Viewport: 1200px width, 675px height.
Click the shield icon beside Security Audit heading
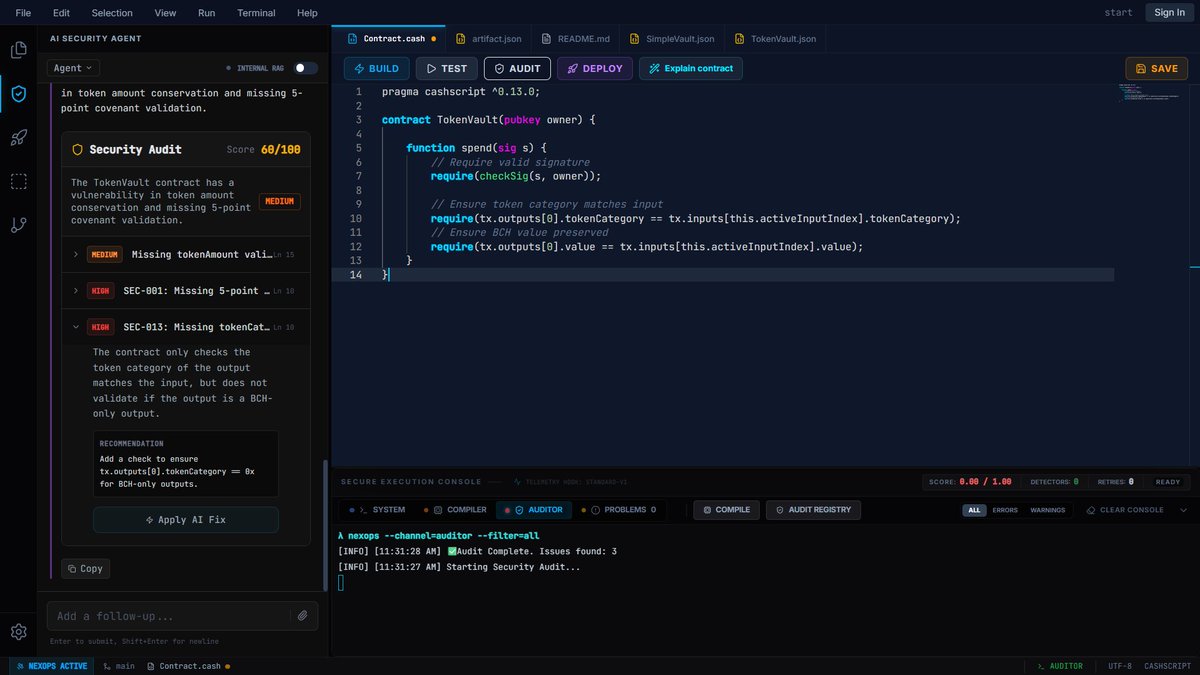point(77,149)
